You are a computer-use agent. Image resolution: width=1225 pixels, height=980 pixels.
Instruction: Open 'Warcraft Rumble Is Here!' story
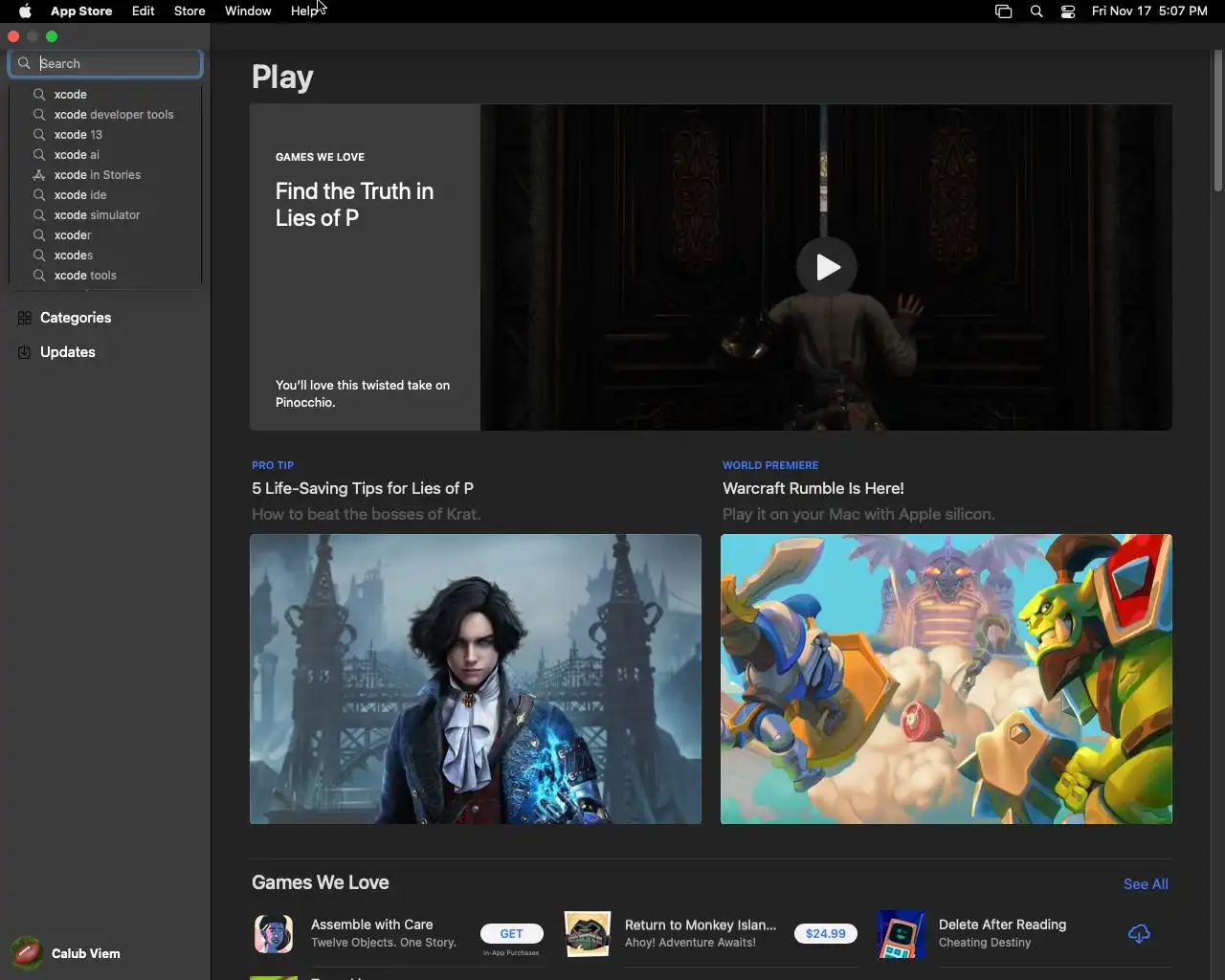813,488
